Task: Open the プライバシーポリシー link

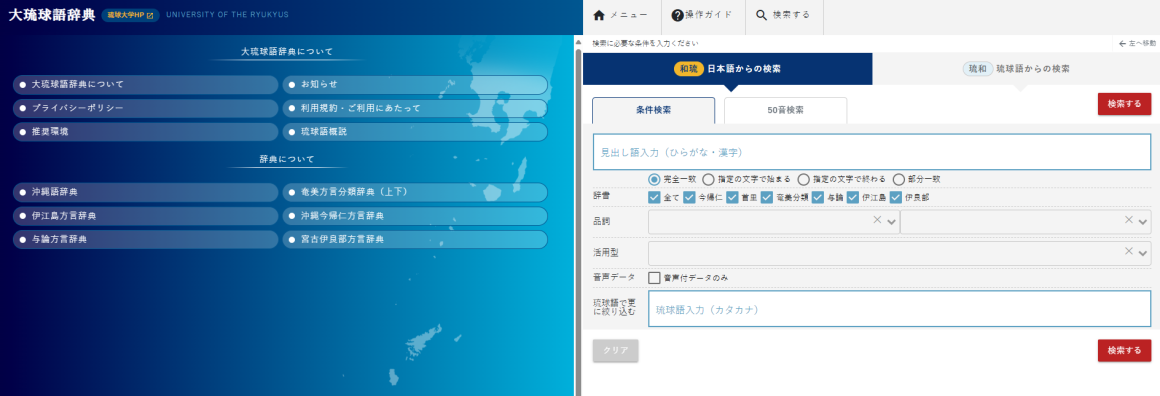Action: (x=145, y=108)
